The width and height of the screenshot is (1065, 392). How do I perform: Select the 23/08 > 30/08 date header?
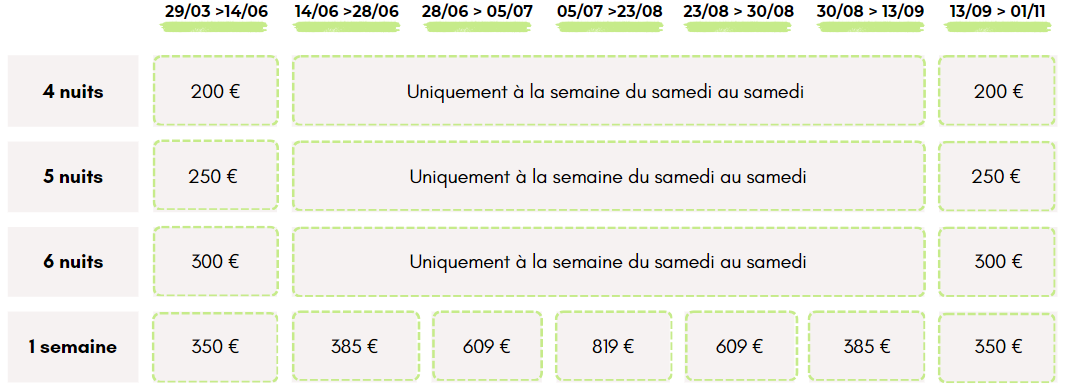point(739,12)
